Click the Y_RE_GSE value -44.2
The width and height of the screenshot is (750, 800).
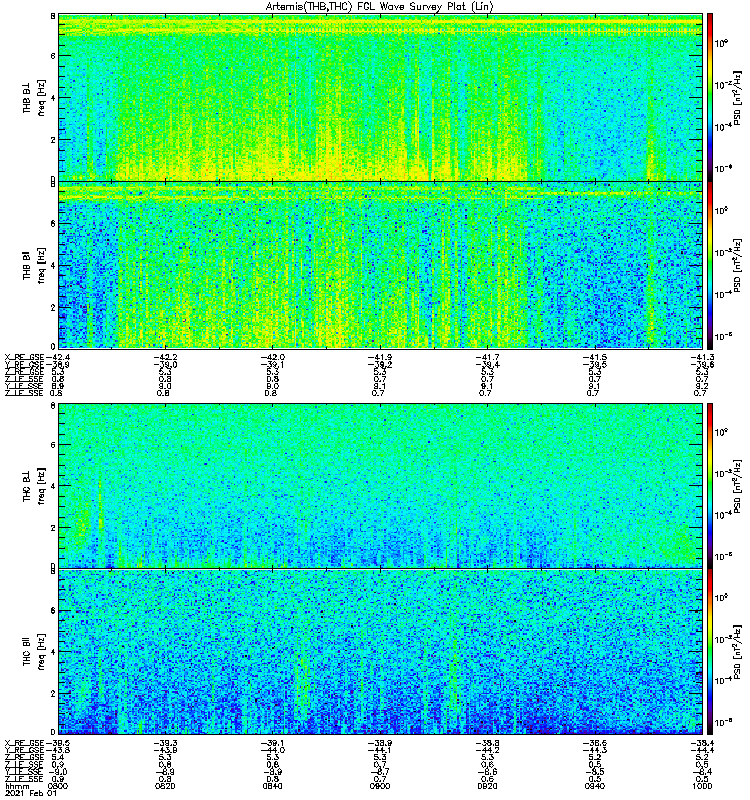(x=487, y=750)
